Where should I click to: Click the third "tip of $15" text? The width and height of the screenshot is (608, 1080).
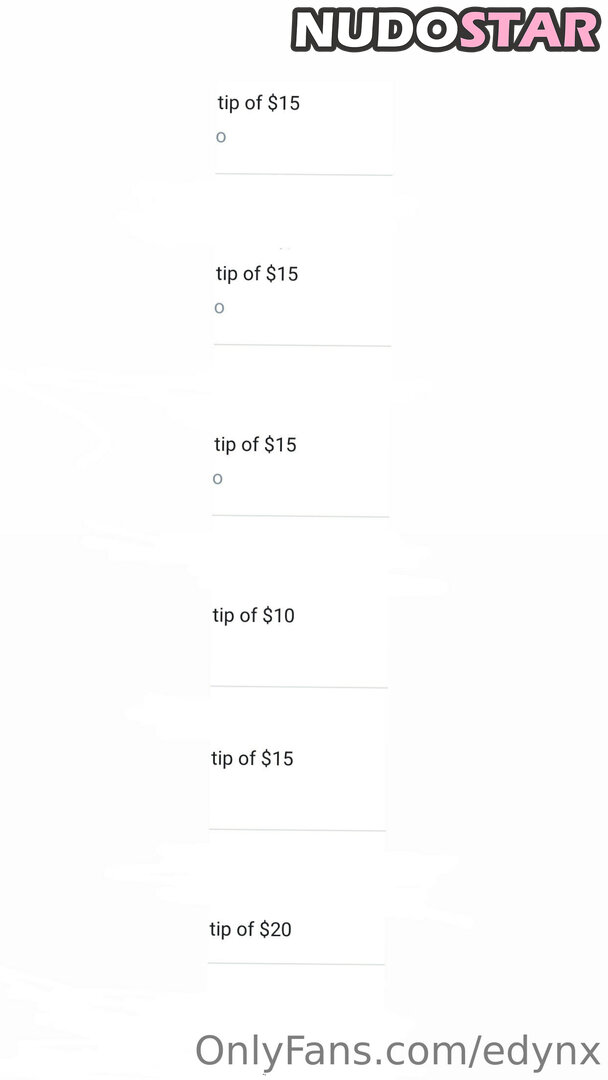point(255,445)
